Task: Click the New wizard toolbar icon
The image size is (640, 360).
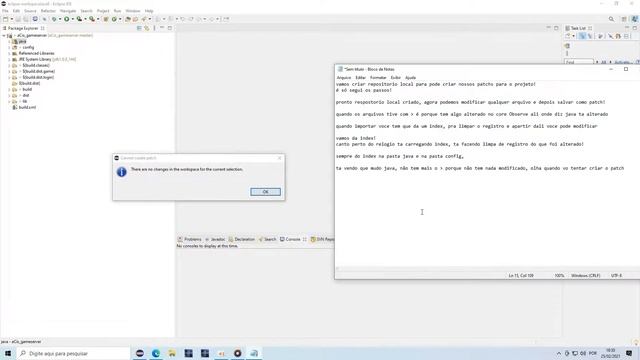Action: tap(6, 19)
